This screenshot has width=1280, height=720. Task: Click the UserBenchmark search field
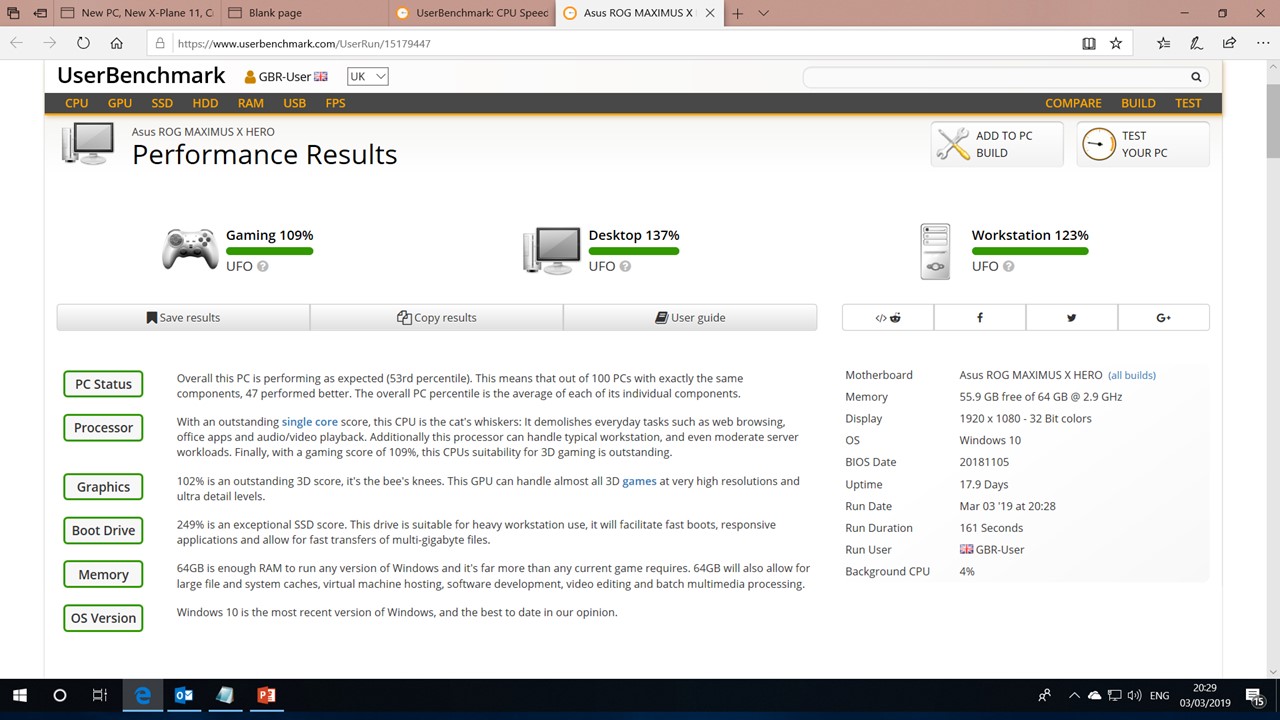coord(995,77)
